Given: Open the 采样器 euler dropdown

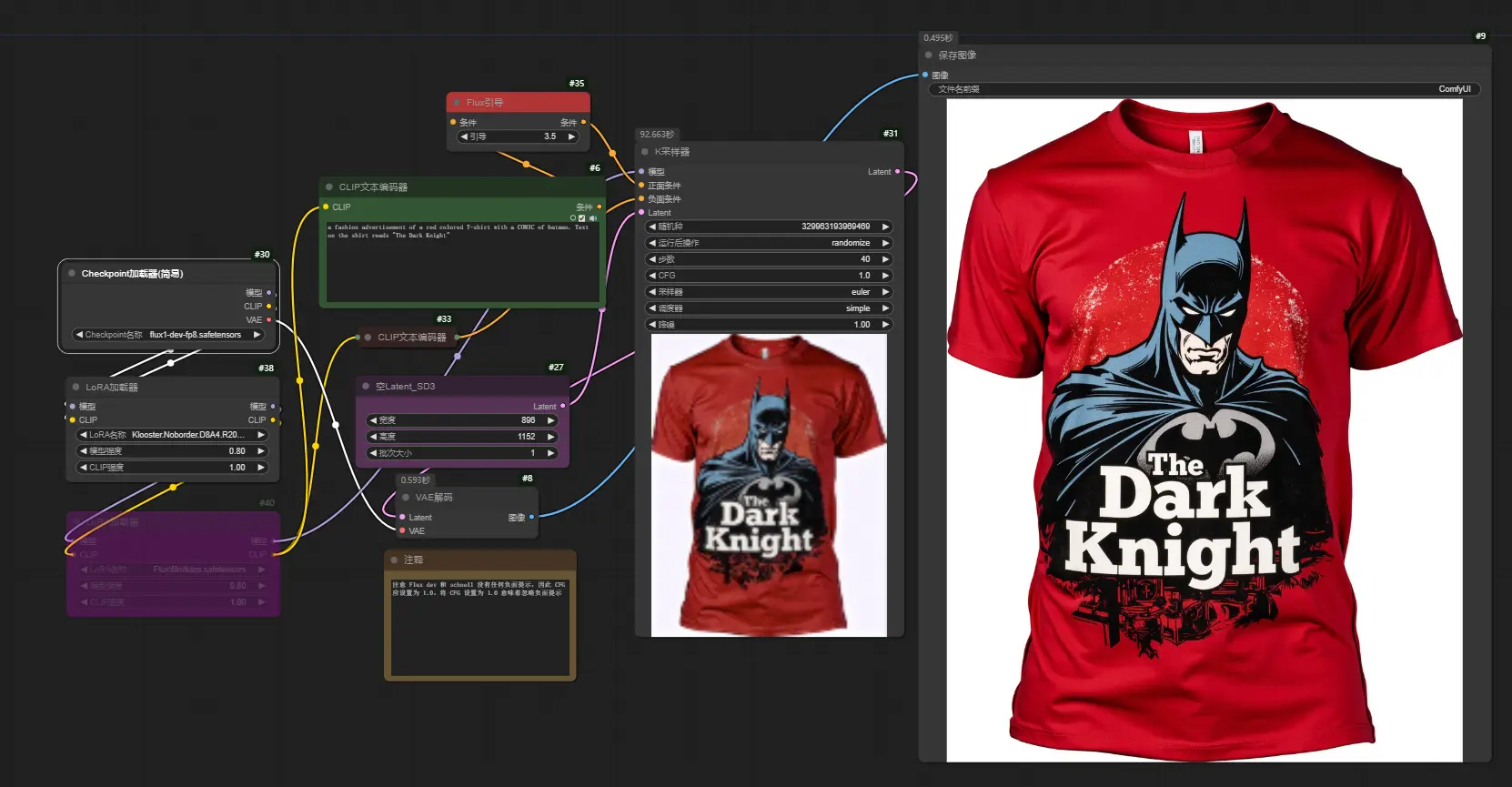Looking at the screenshot, I should [769, 292].
